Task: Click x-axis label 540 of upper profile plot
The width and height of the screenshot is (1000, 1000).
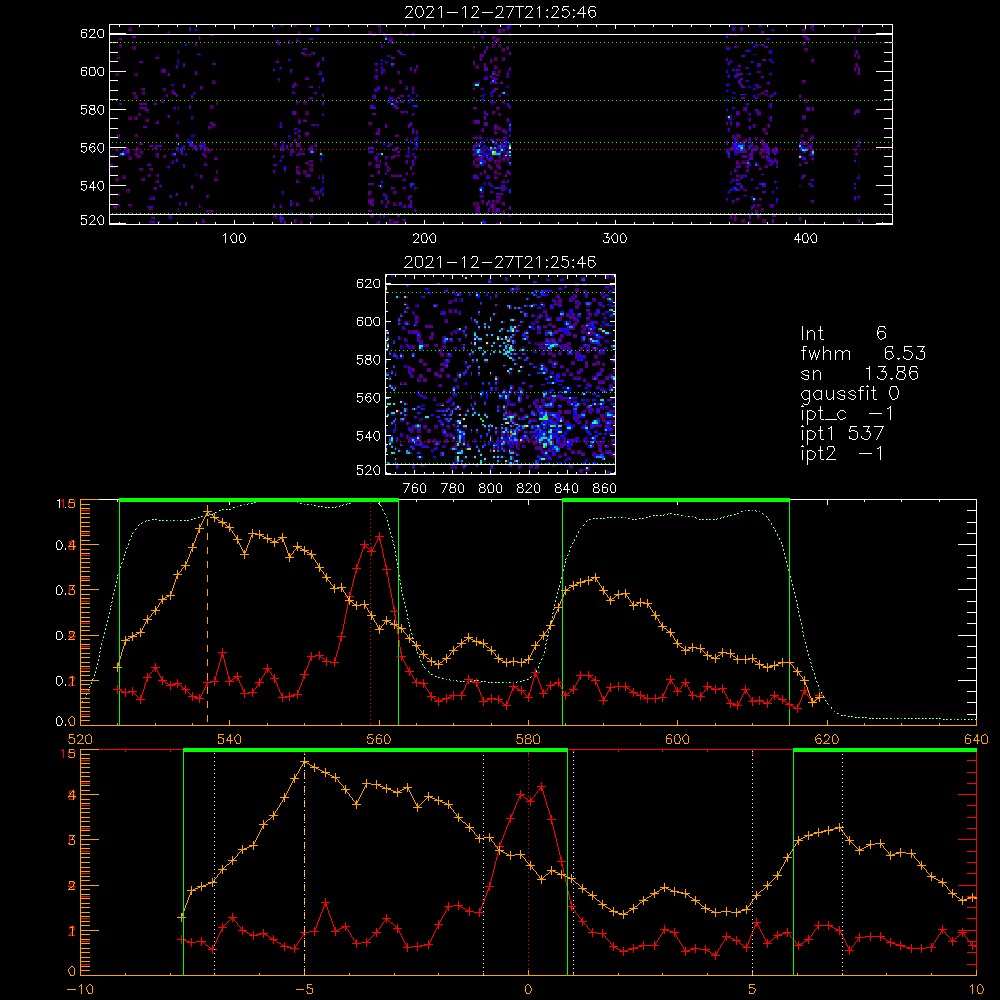Action: [230, 740]
